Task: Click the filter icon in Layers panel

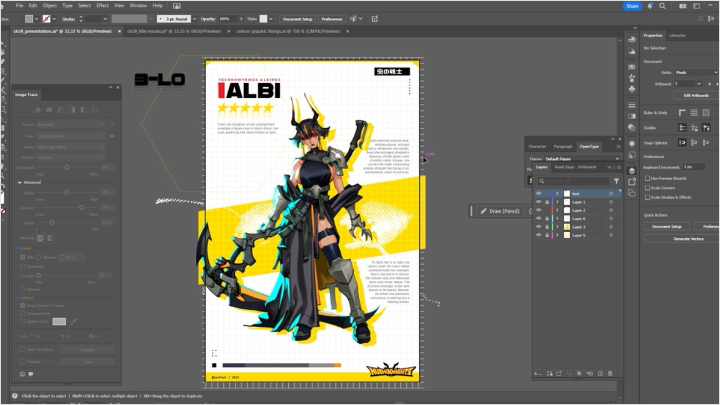Action: (616, 181)
